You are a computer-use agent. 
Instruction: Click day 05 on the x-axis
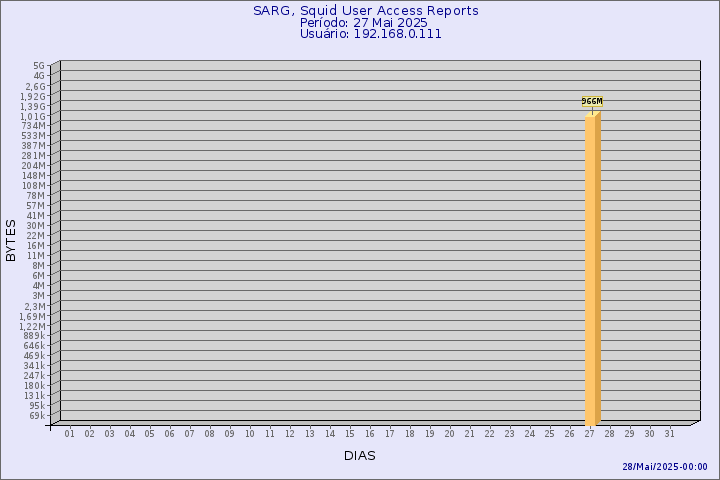[149, 434]
